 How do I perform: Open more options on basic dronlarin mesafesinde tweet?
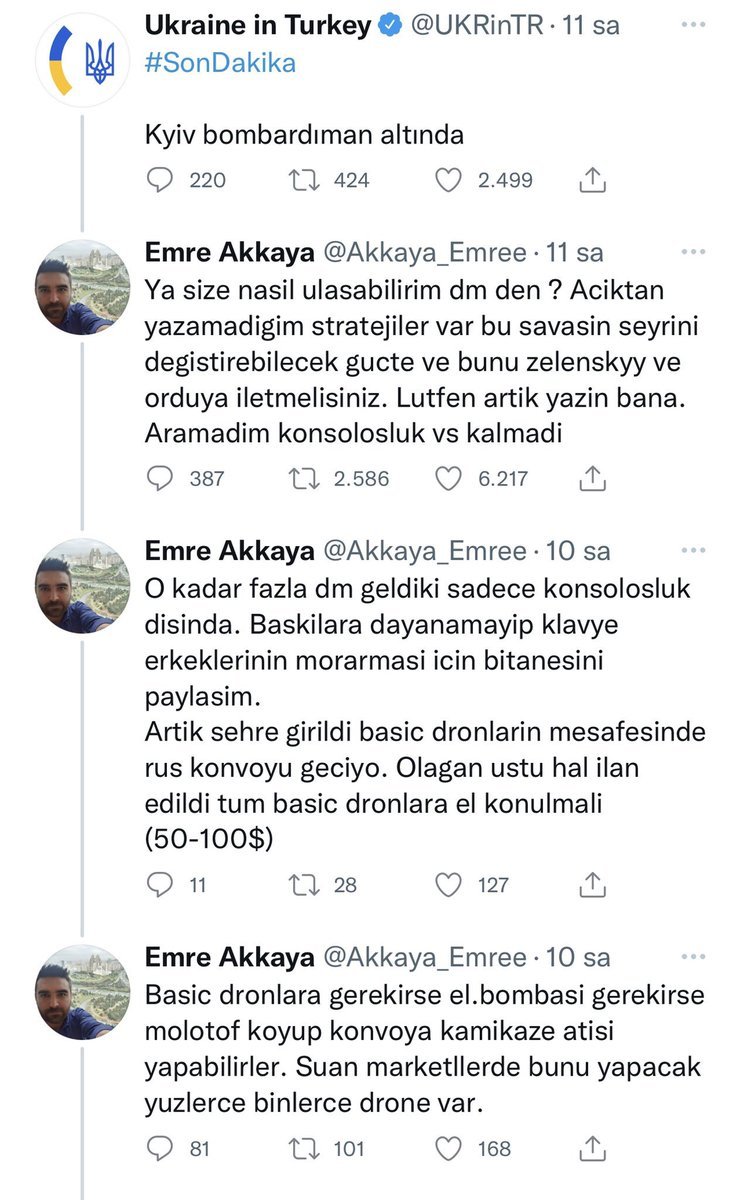pyautogui.click(x=691, y=551)
